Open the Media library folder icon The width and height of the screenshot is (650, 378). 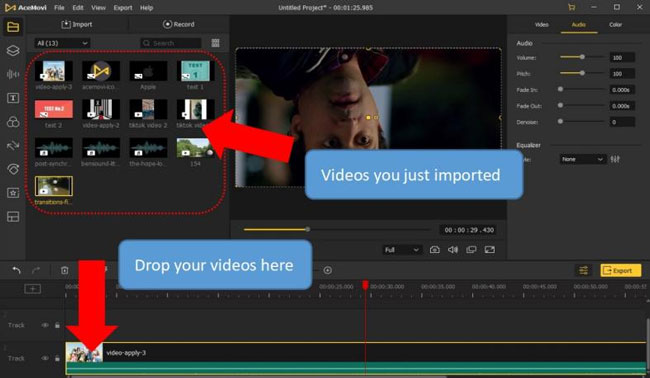point(13,27)
